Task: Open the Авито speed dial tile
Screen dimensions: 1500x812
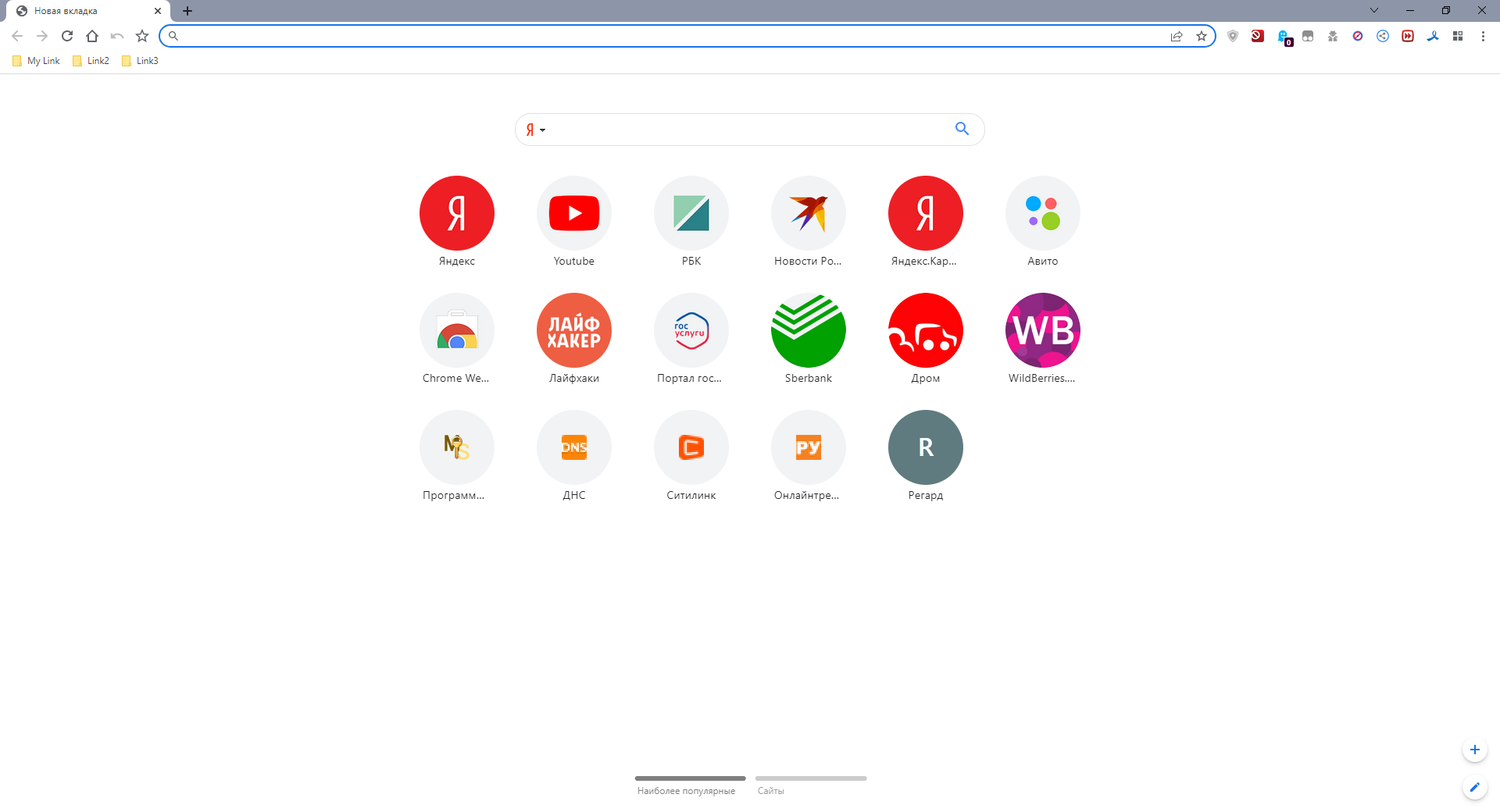Action: pyautogui.click(x=1043, y=213)
